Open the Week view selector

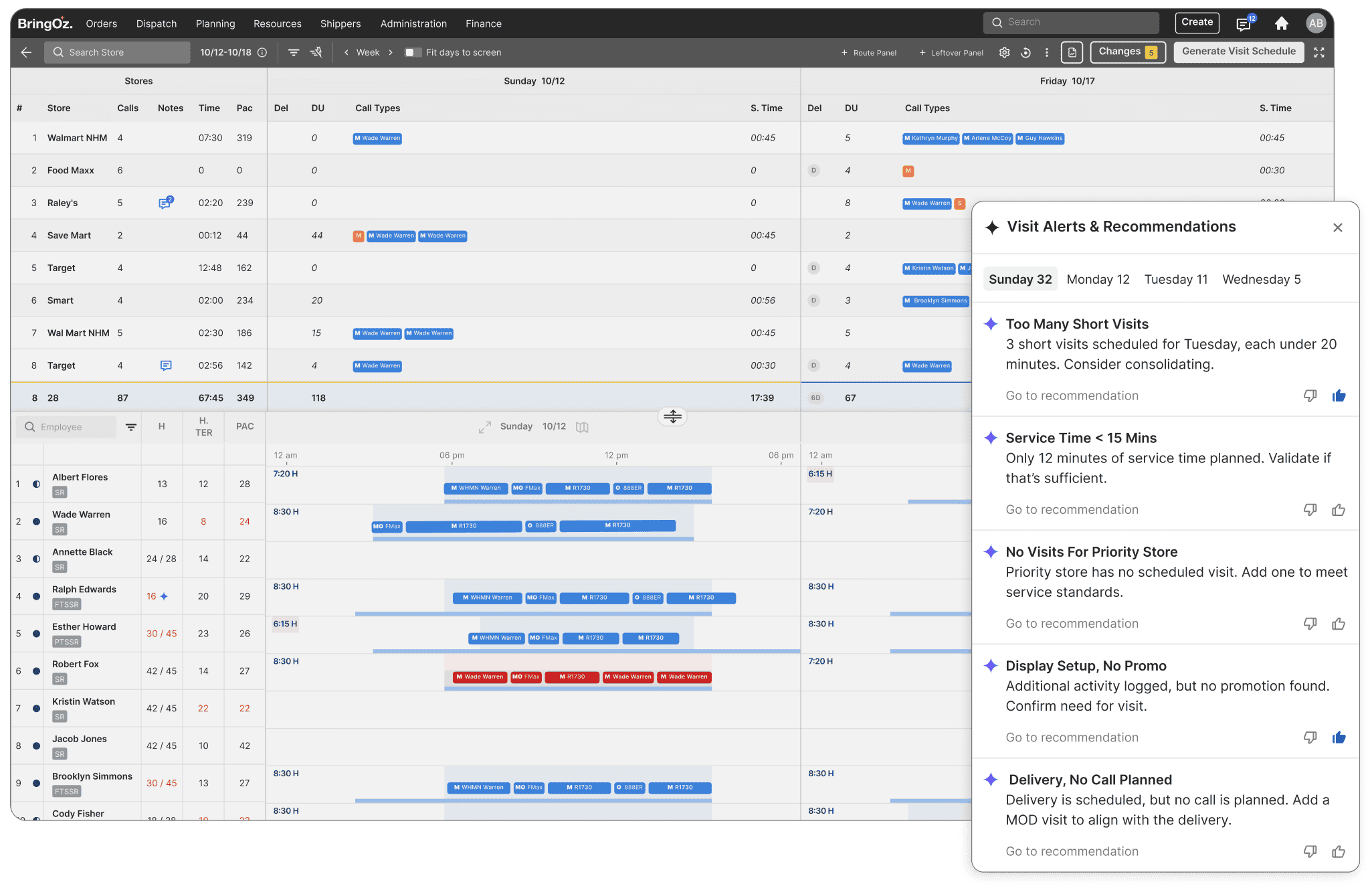click(368, 52)
